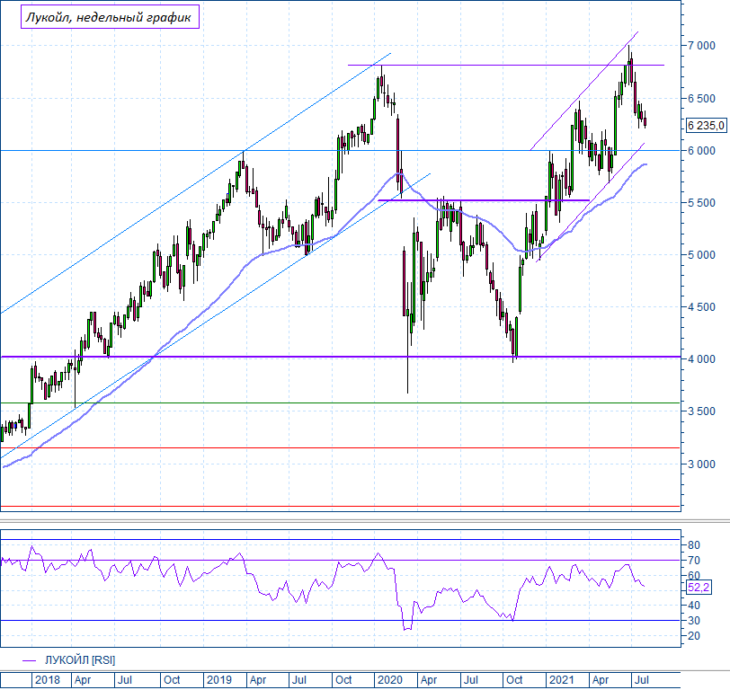Click the 6 500 price axis label
This screenshot has height=690, width=730.
tap(701, 98)
